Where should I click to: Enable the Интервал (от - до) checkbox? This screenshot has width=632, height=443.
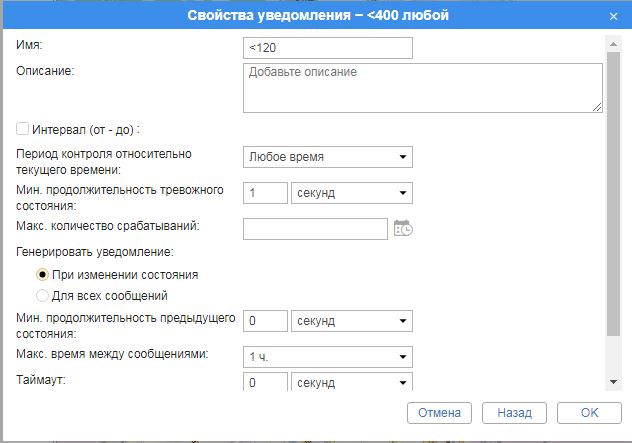coord(23,129)
